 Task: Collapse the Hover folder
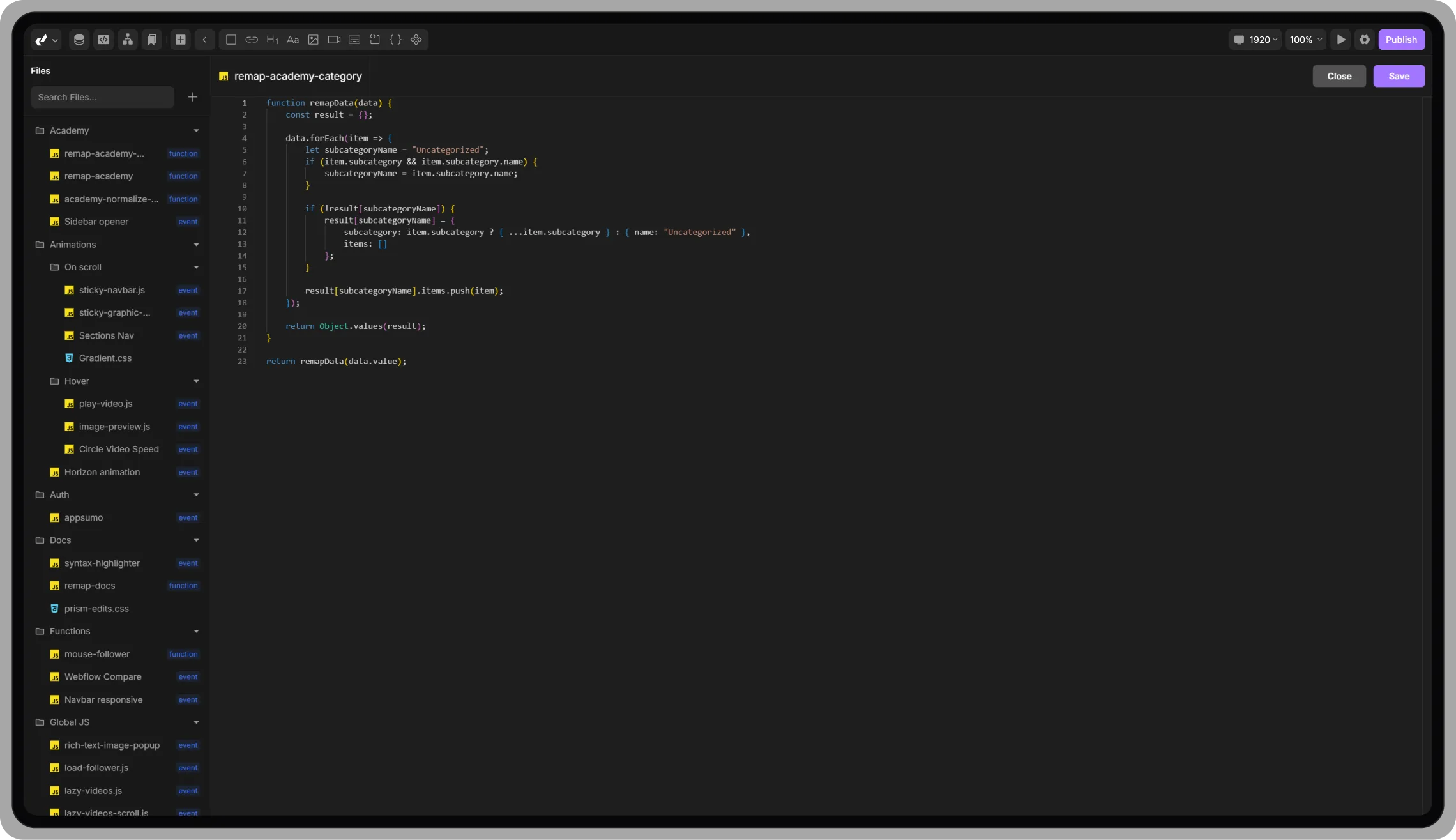tap(197, 381)
